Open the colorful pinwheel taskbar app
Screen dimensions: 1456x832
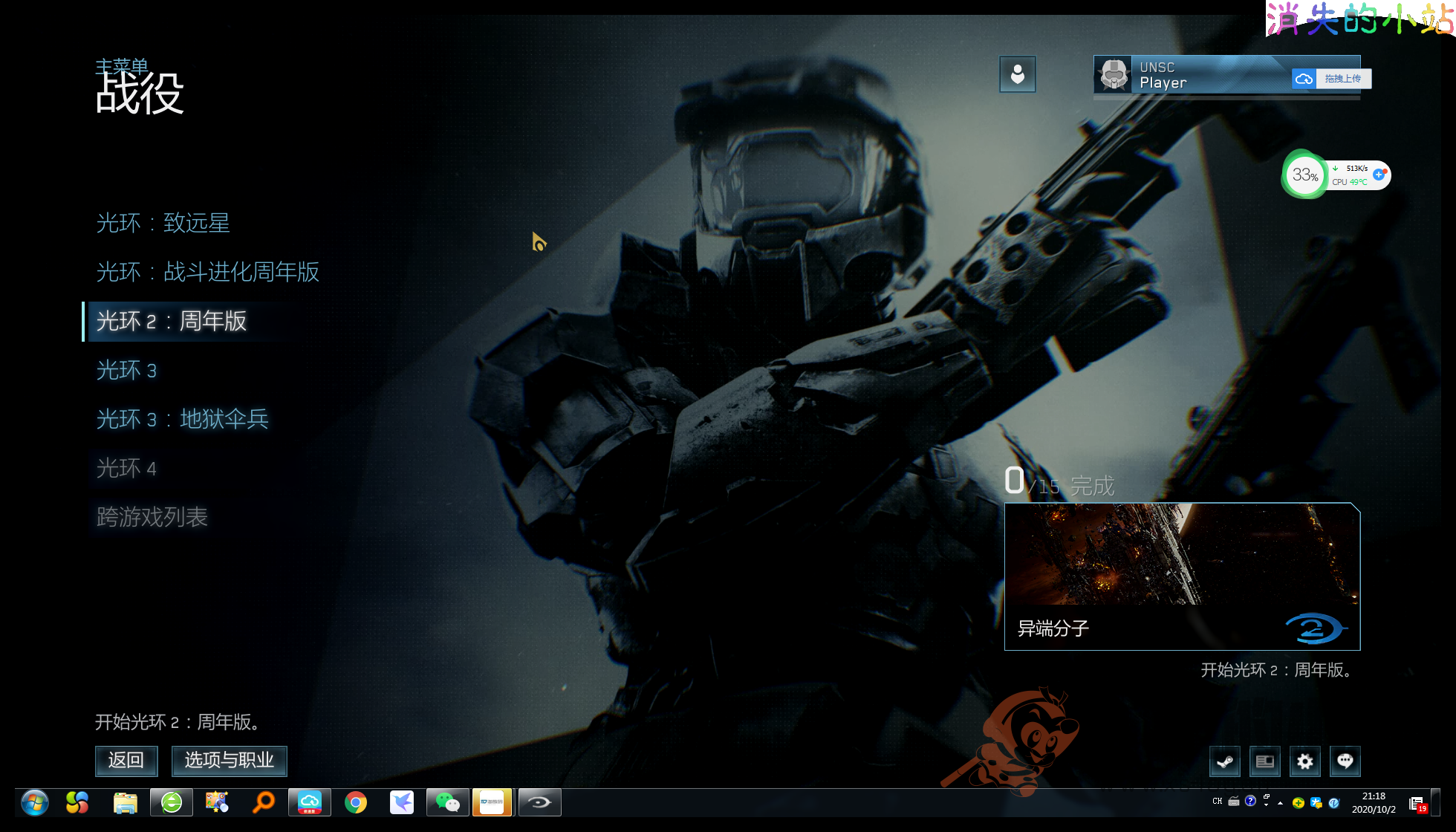click(x=77, y=802)
